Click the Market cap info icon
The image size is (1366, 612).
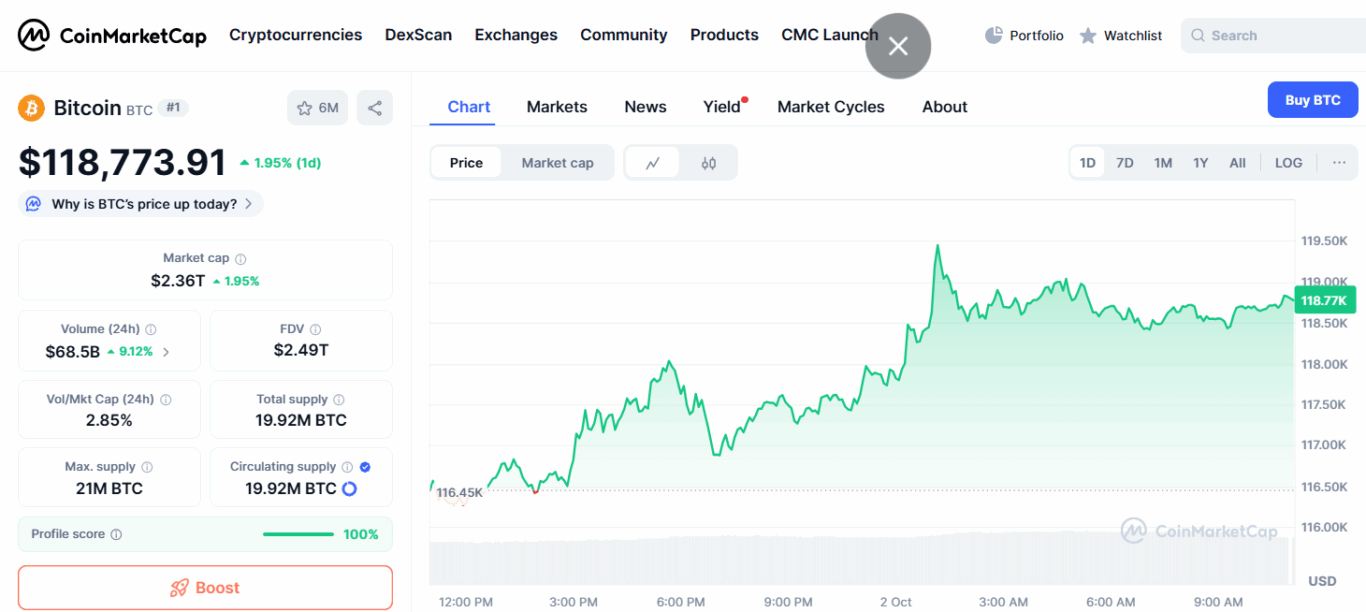[241, 259]
